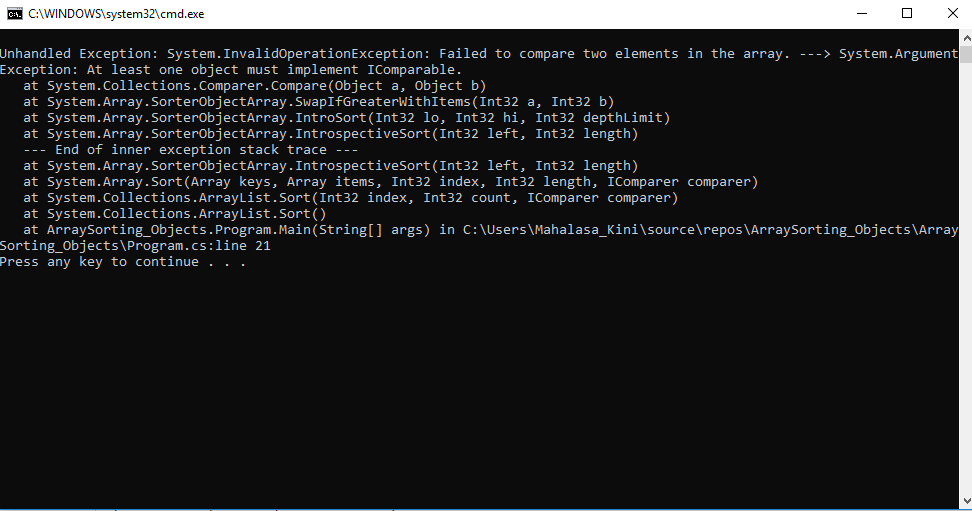Click the word 'IComparable' in the error

tap(411, 70)
